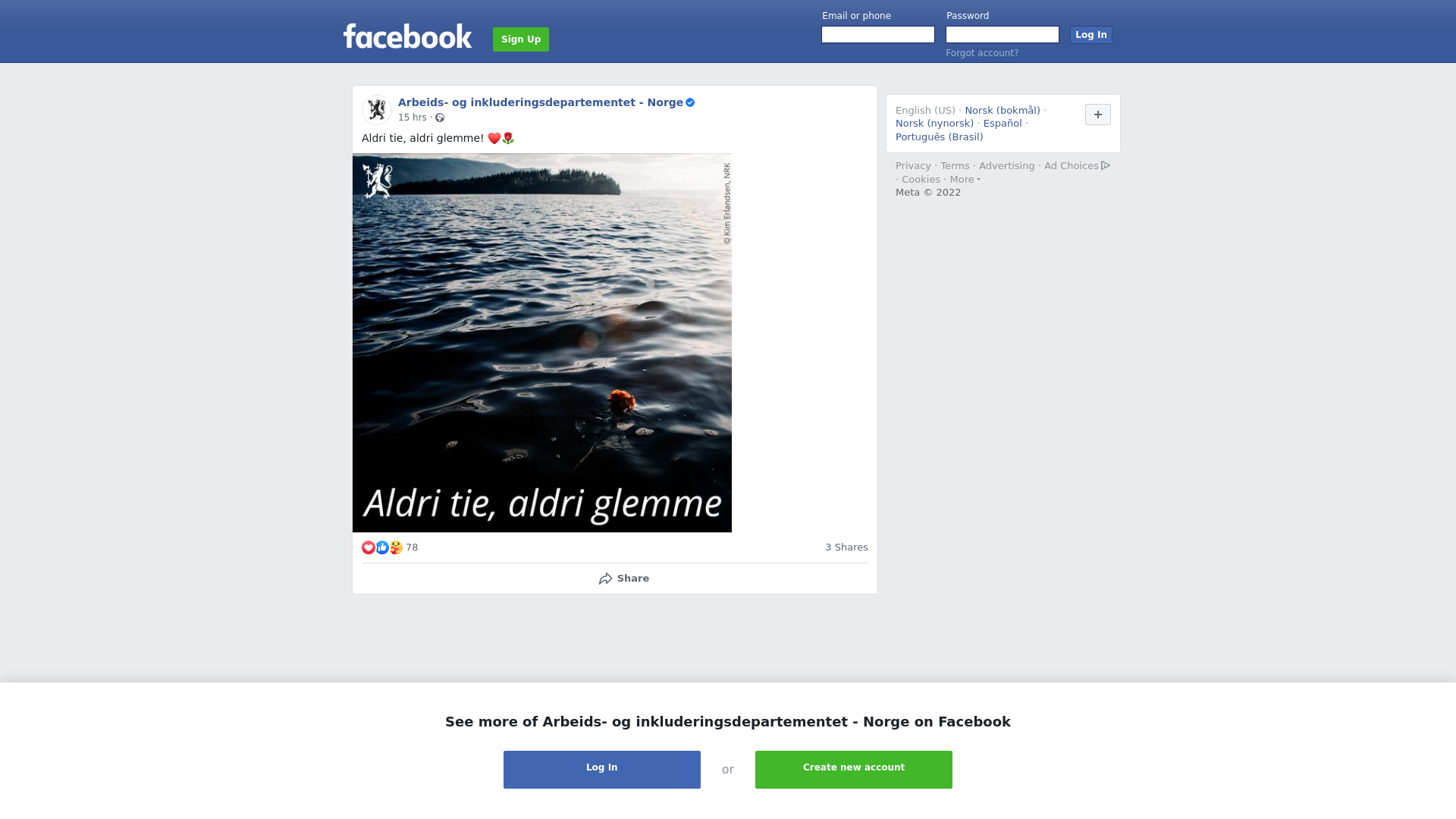Click the public globe privacy icon
This screenshot has height=819, width=1456.
coord(440,118)
